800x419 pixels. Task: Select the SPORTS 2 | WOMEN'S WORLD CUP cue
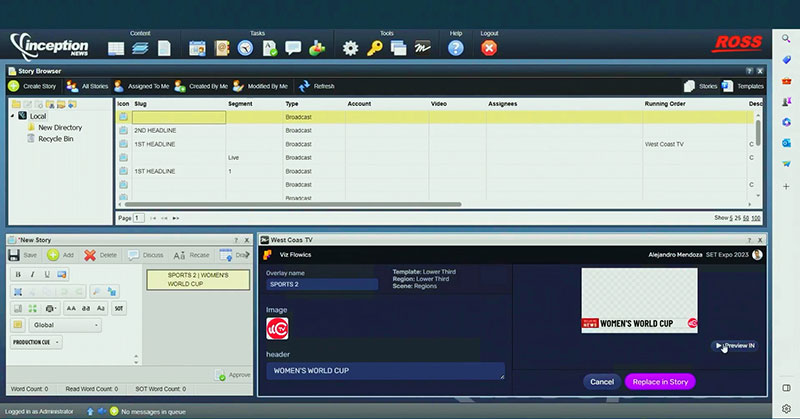(198, 280)
